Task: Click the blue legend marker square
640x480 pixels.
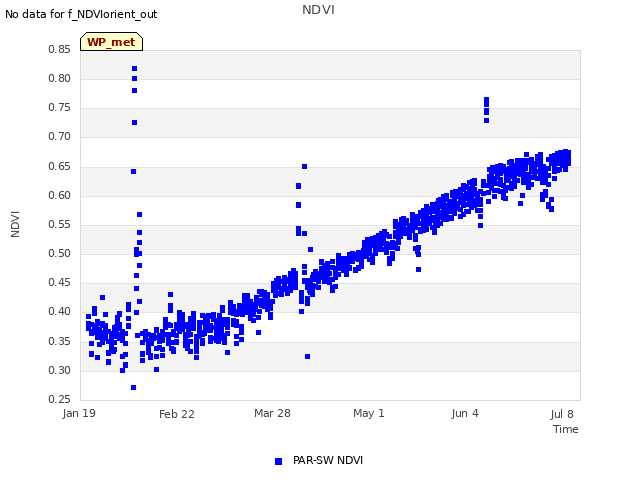Action: [278, 461]
